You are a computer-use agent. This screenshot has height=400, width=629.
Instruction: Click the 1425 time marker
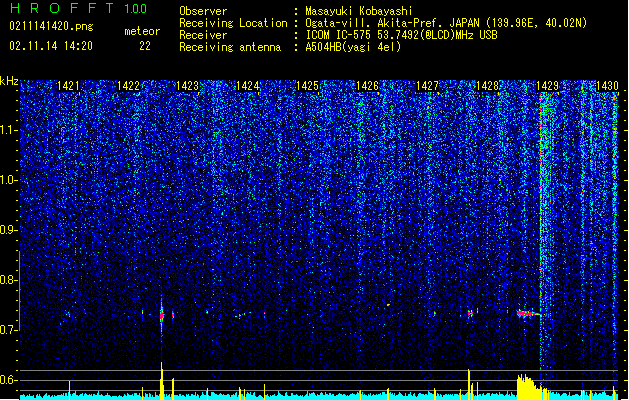click(307, 86)
